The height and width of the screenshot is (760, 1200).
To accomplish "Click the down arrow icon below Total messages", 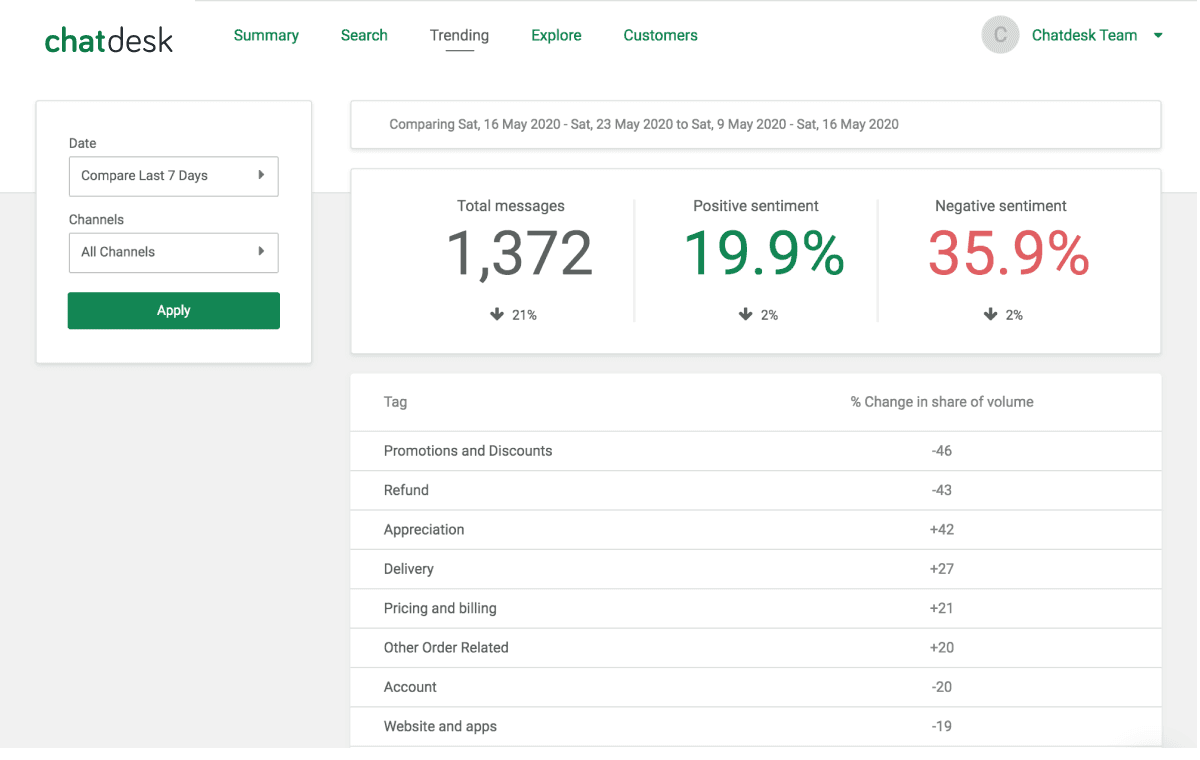I will pos(497,314).
